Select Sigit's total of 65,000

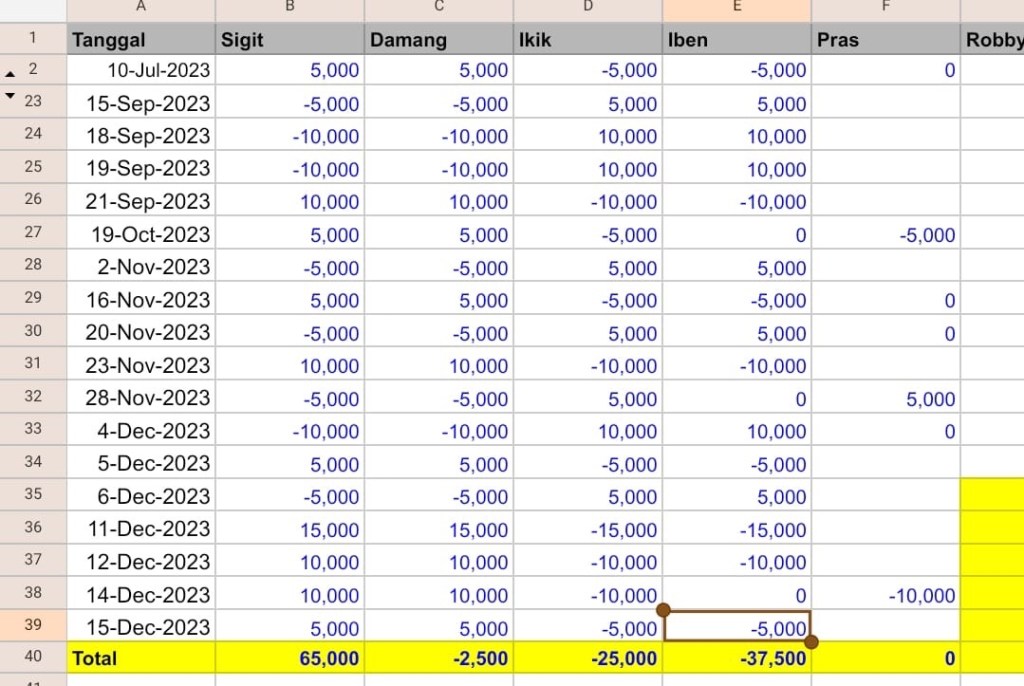click(x=289, y=658)
